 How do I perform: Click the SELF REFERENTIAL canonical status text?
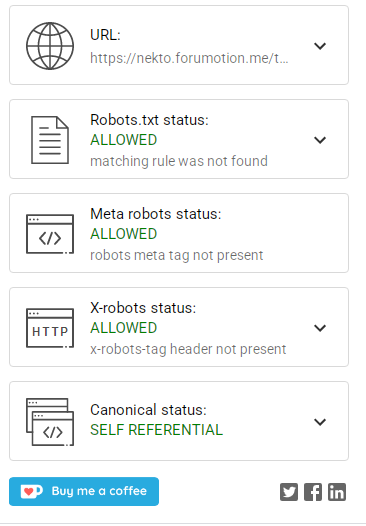pos(156,430)
